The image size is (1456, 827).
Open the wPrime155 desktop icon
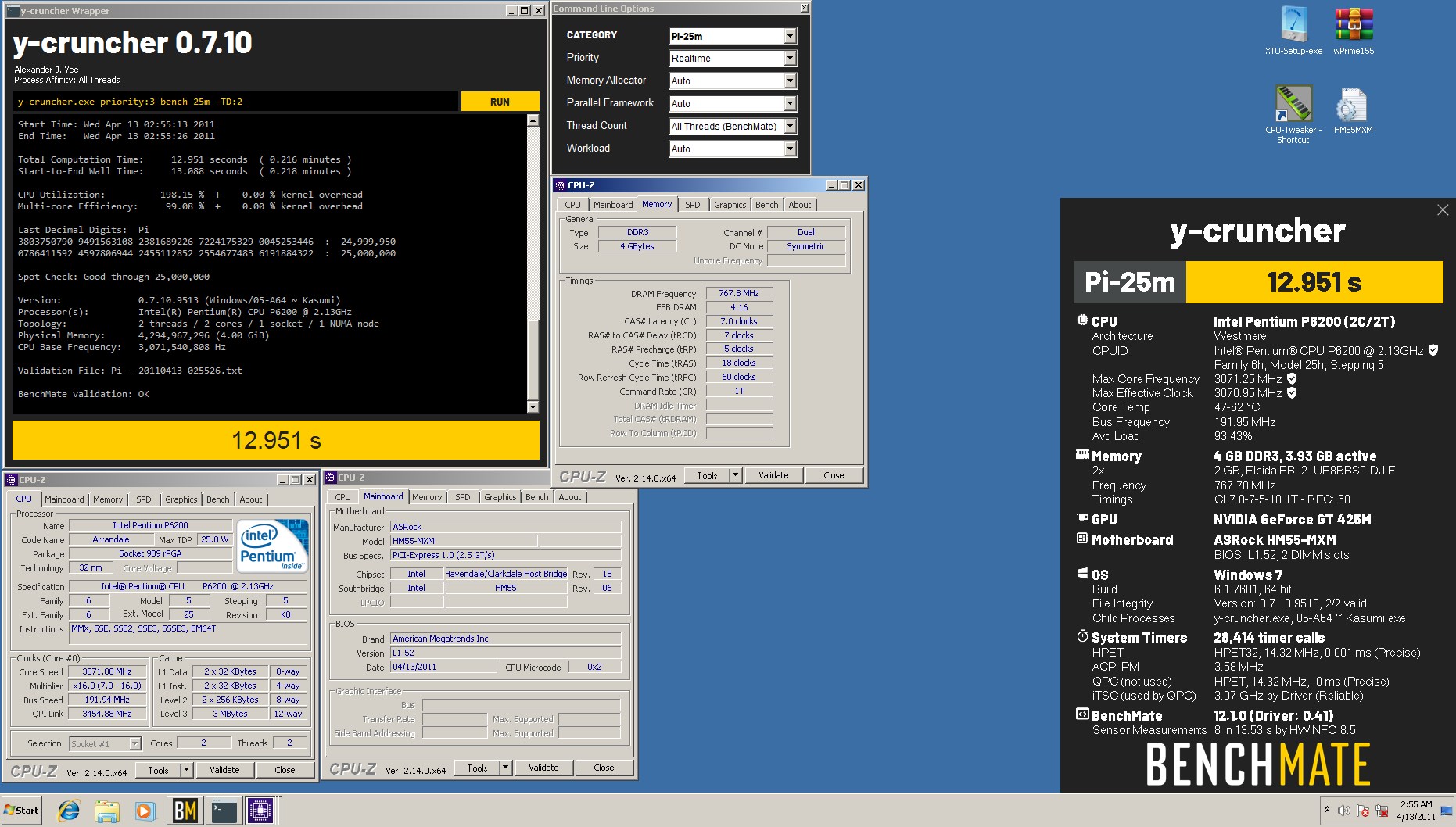(x=1354, y=31)
